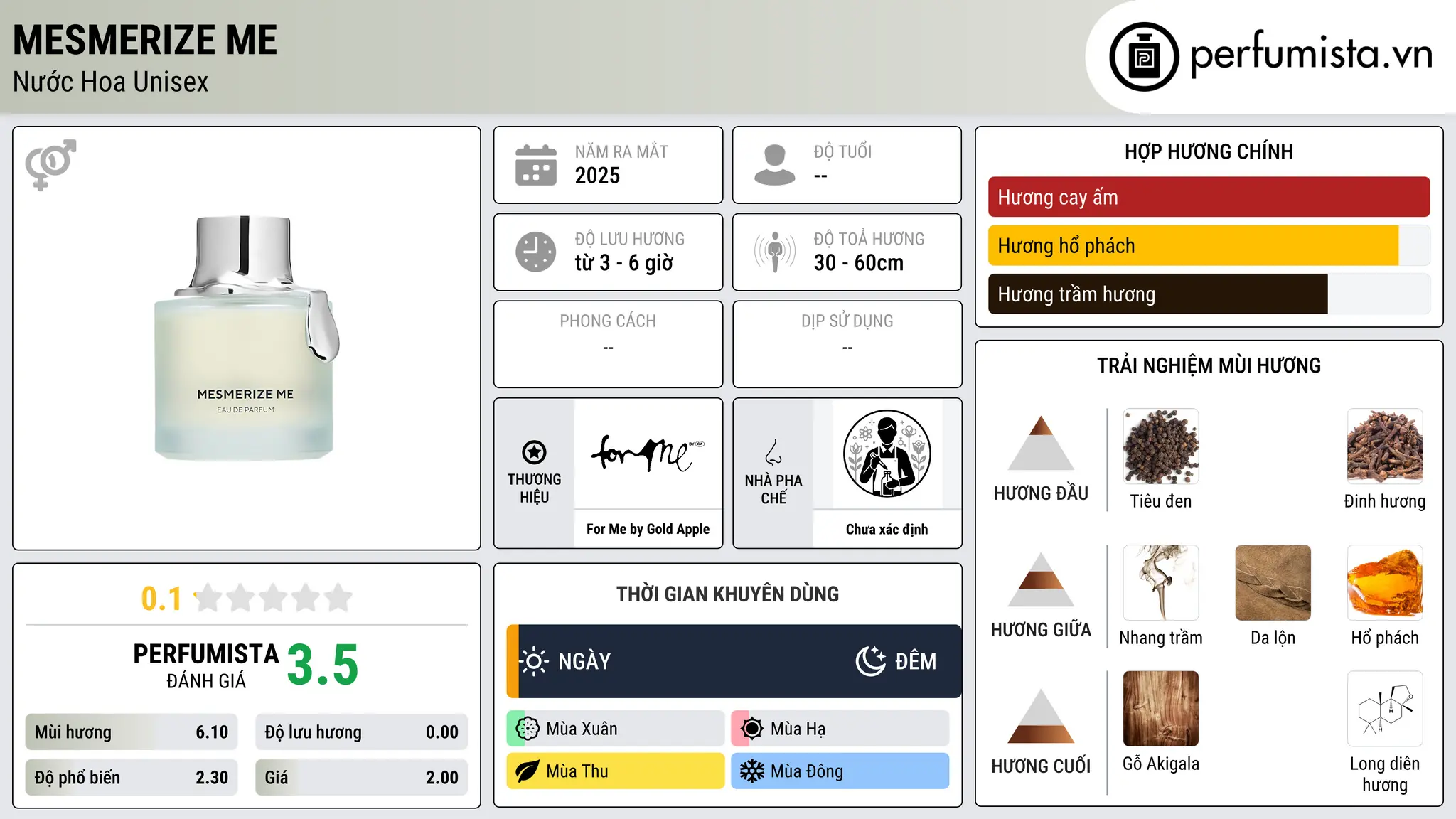Click the perfumista.vn site name

click(x=1311, y=53)
